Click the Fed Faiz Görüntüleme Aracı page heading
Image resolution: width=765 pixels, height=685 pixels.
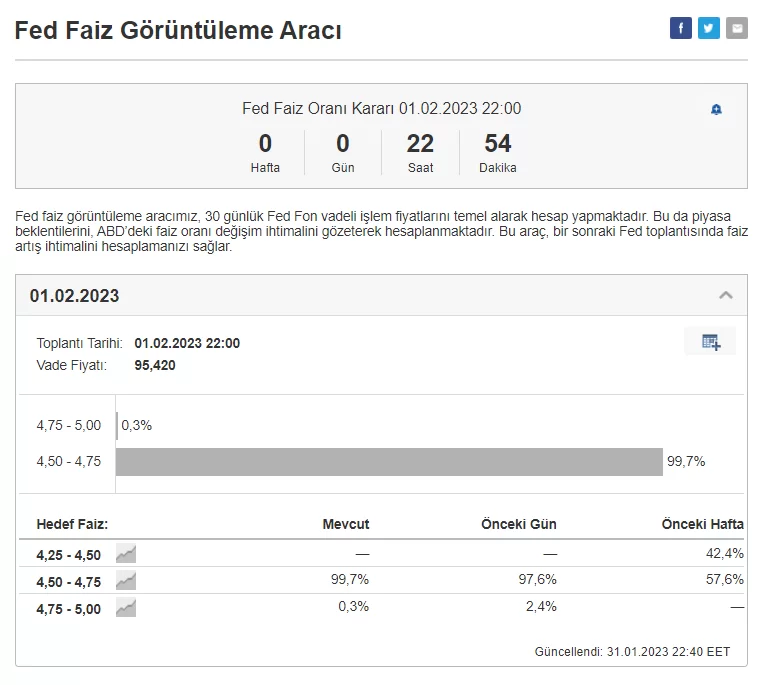point(178,31)
